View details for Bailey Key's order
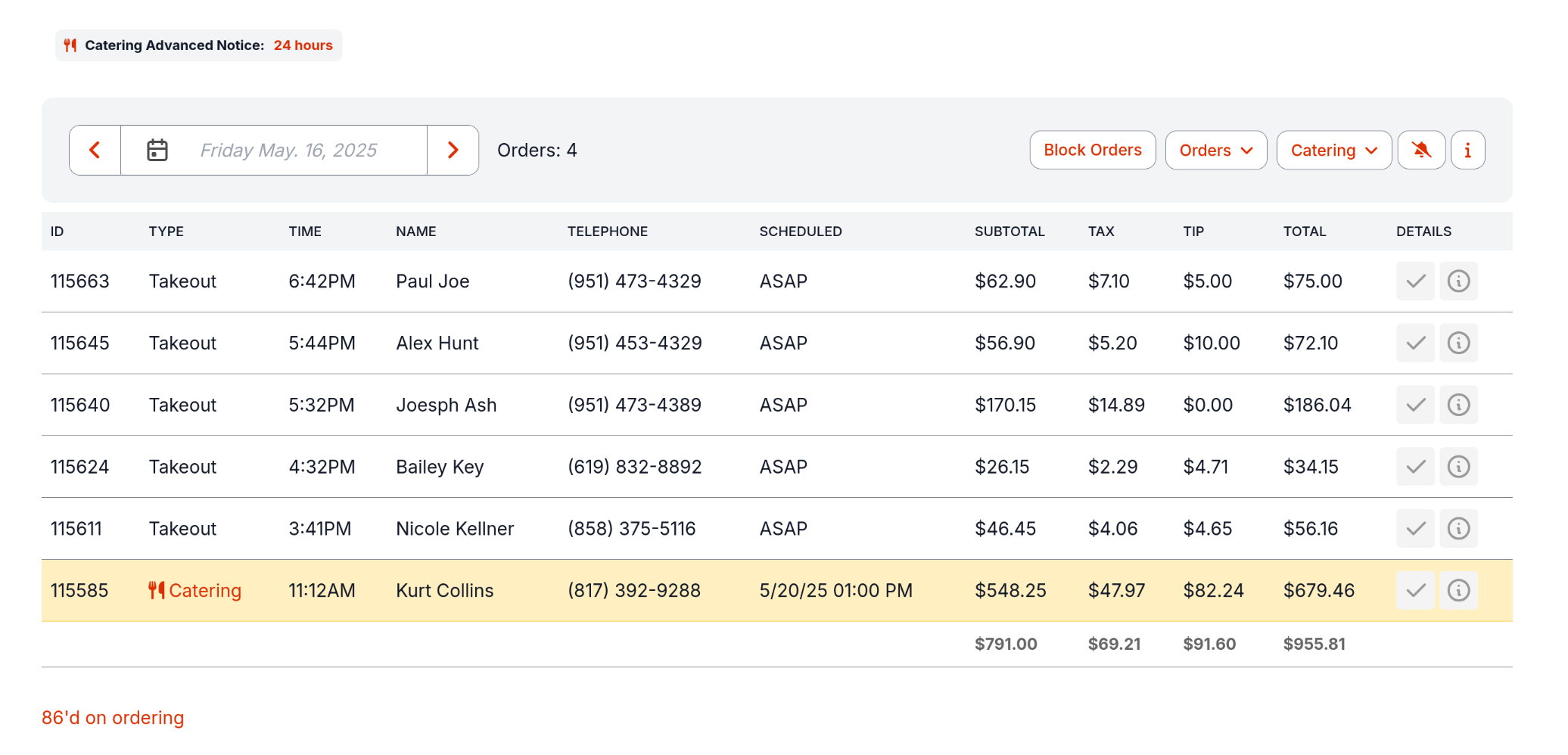The height and width of the screenshot is (755, 1568). click(x=1459, y=467)
